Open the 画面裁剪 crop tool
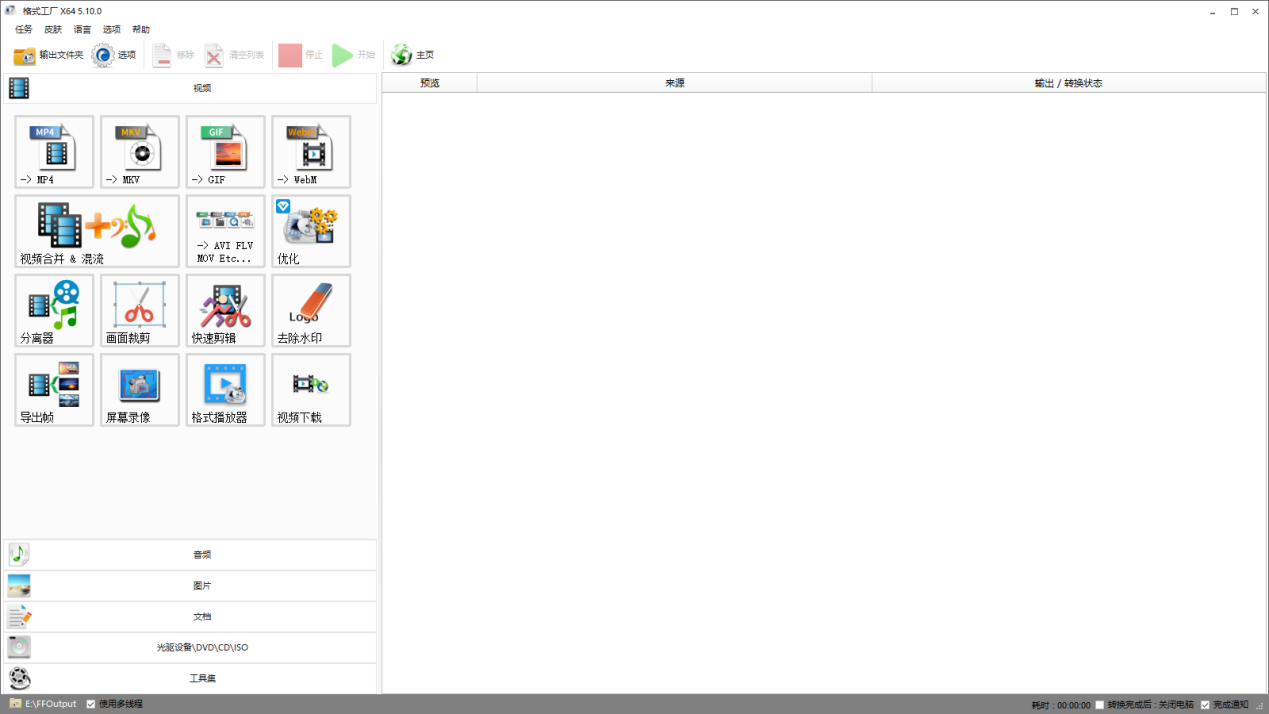Viewport: 1269px width, 714px height. (140, 311)
